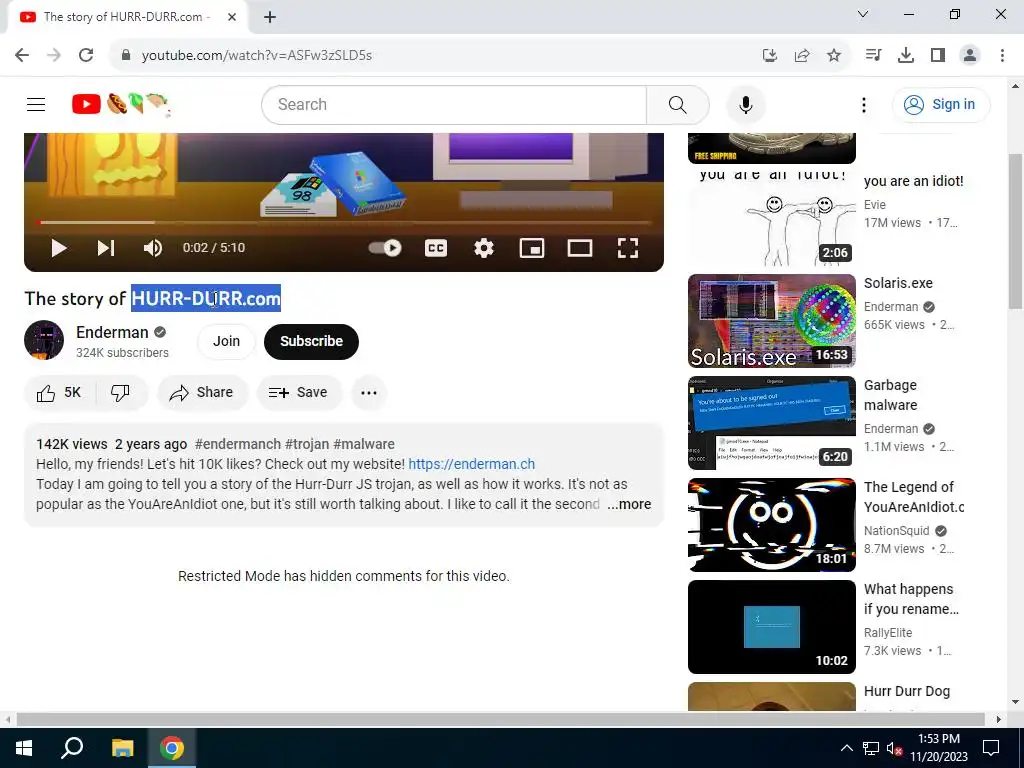The width and height of the screenshot is (1024, 768).
Task: Open taskbar volume icon
Action: point(894,748)
